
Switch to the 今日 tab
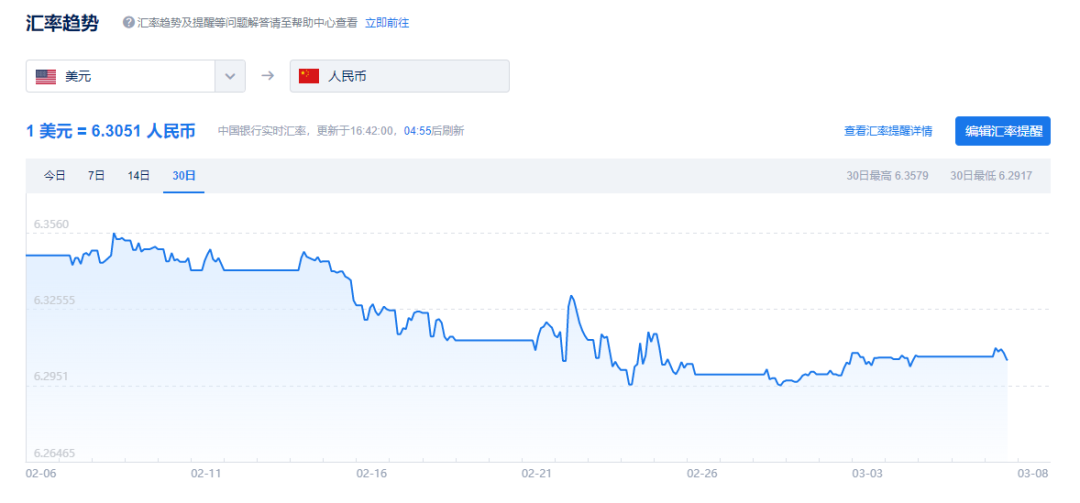55,176
